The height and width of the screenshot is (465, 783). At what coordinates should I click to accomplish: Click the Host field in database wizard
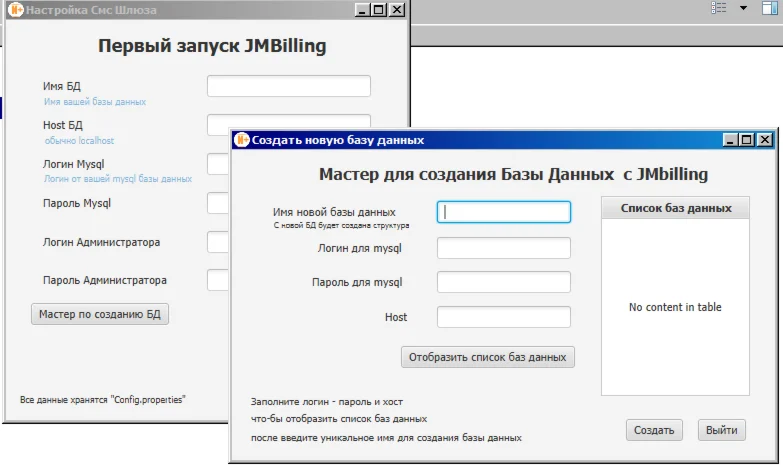point(503,317)
